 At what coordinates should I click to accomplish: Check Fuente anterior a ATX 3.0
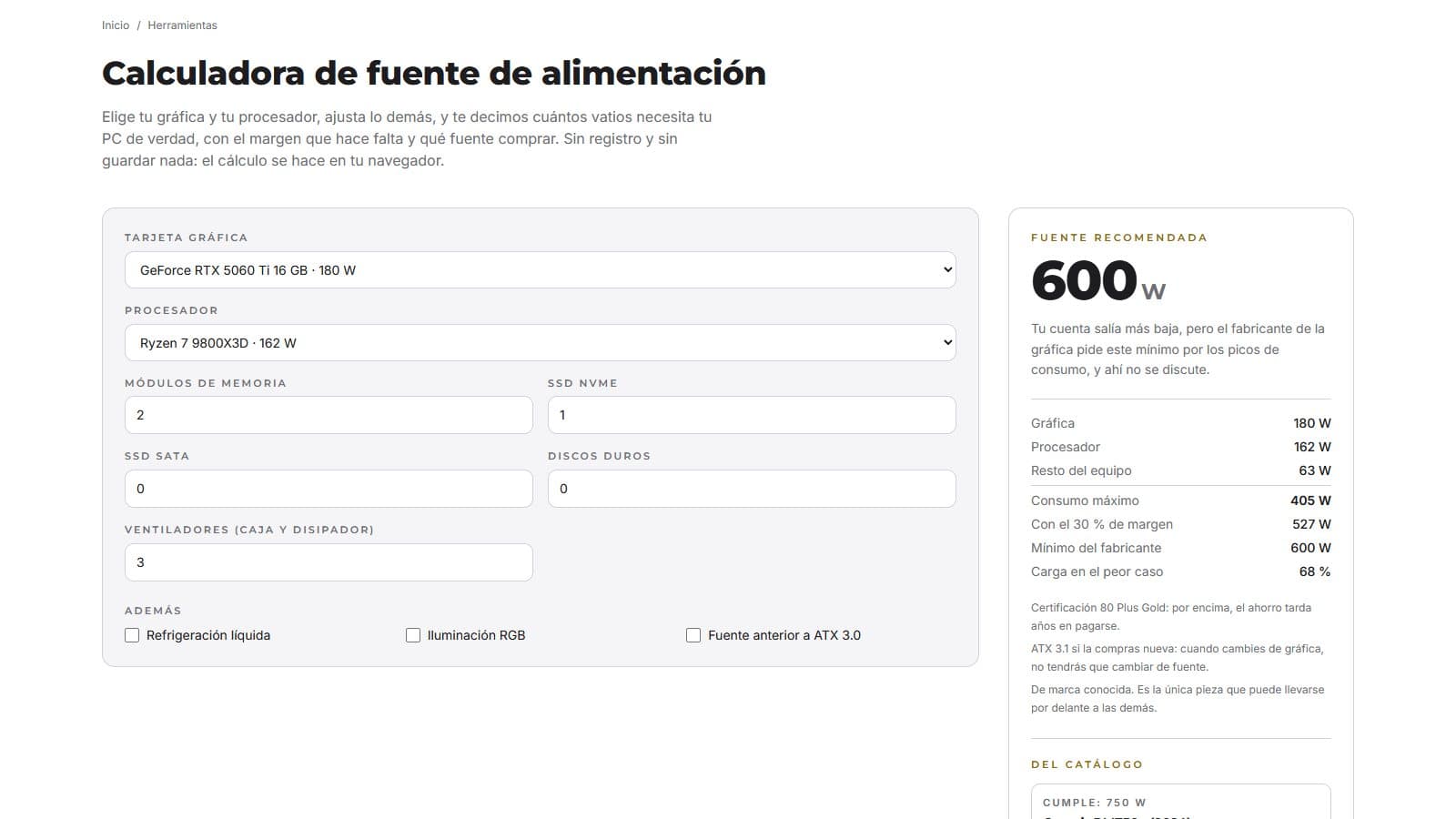pos(693,635)
